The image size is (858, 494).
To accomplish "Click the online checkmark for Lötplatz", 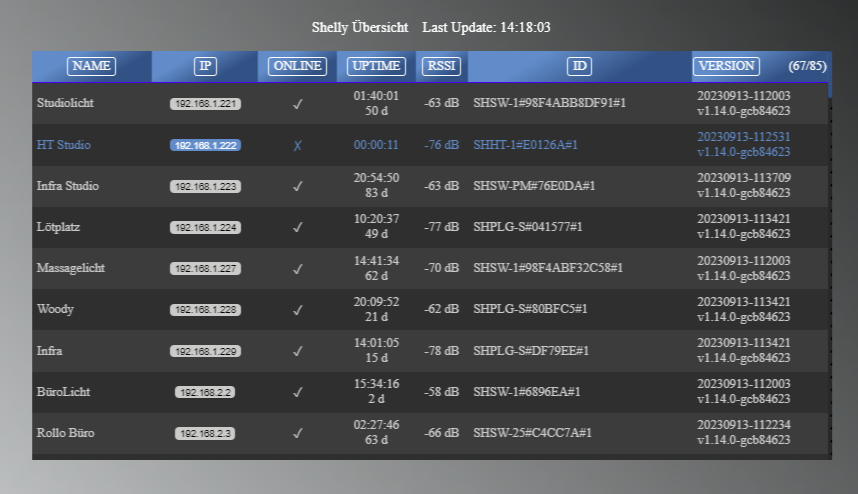I will click(x=297, y=228).
